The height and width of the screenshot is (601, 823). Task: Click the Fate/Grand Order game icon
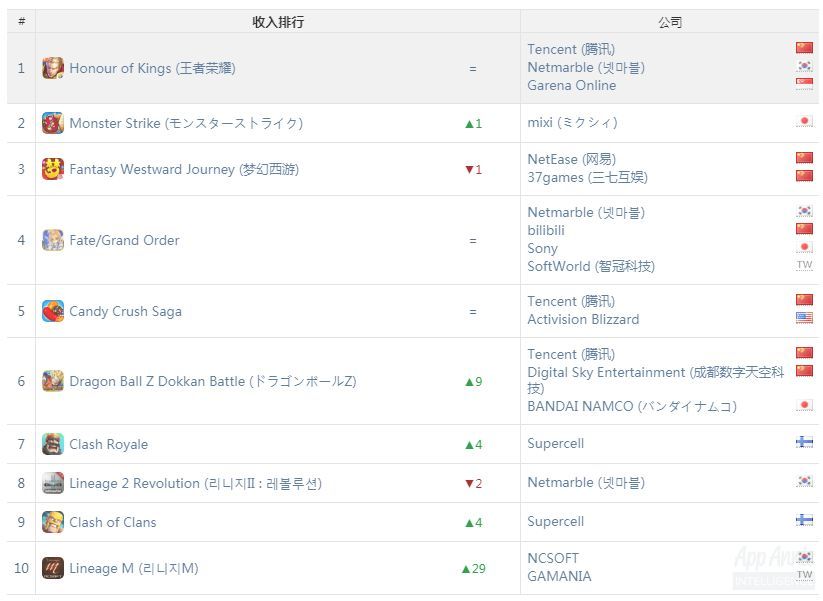[x=53, y=240]
